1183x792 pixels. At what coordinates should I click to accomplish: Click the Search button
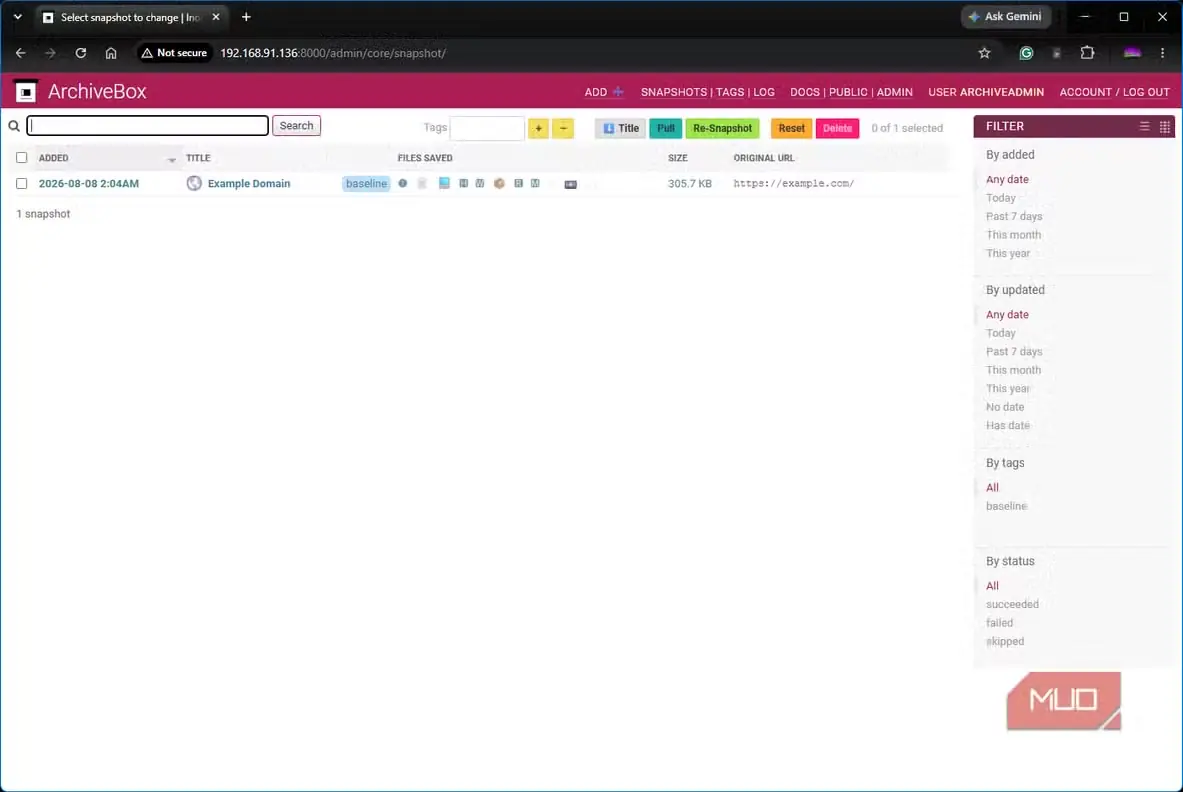coord(297,125)
